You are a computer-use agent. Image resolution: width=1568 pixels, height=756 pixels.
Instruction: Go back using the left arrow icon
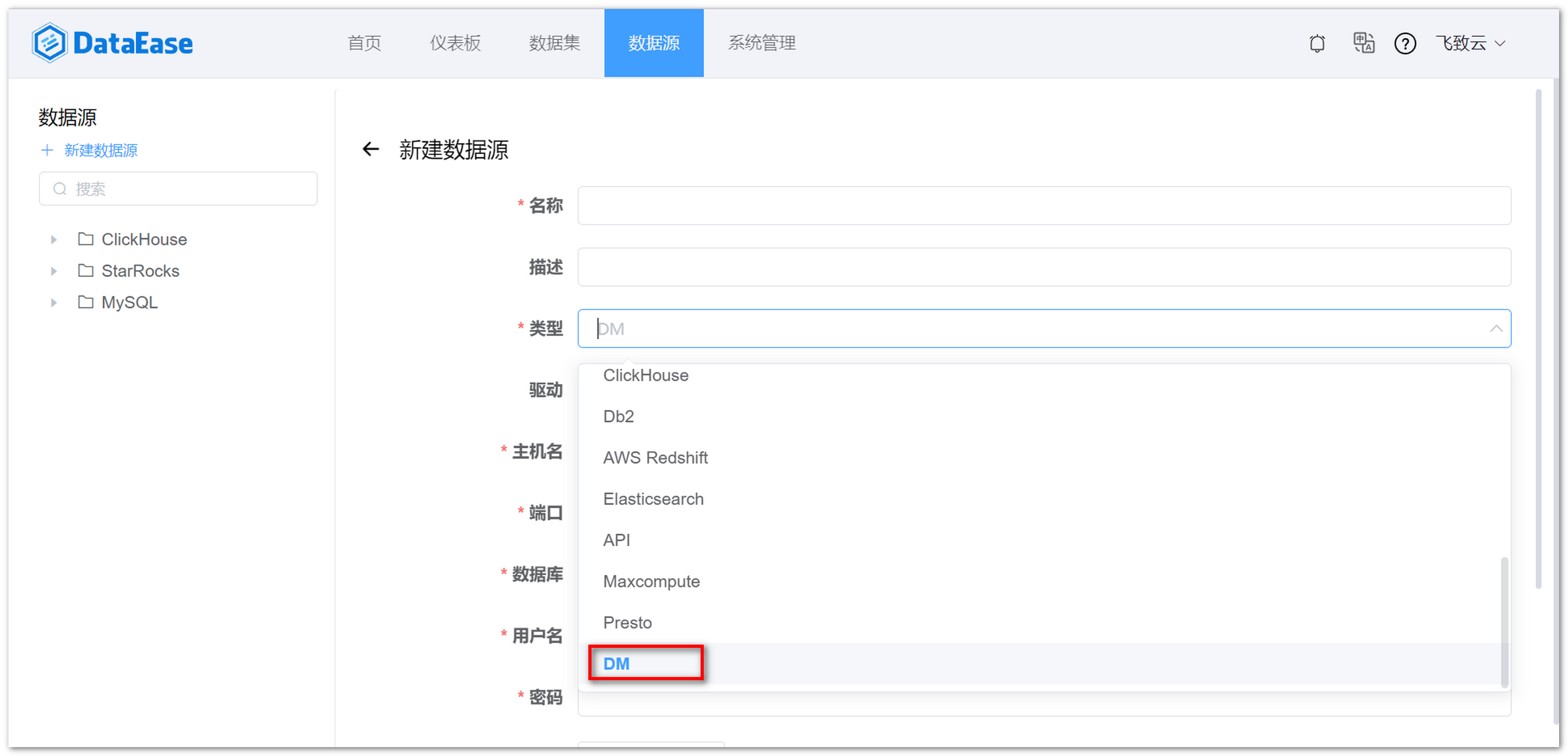click(x=371, y=149)
